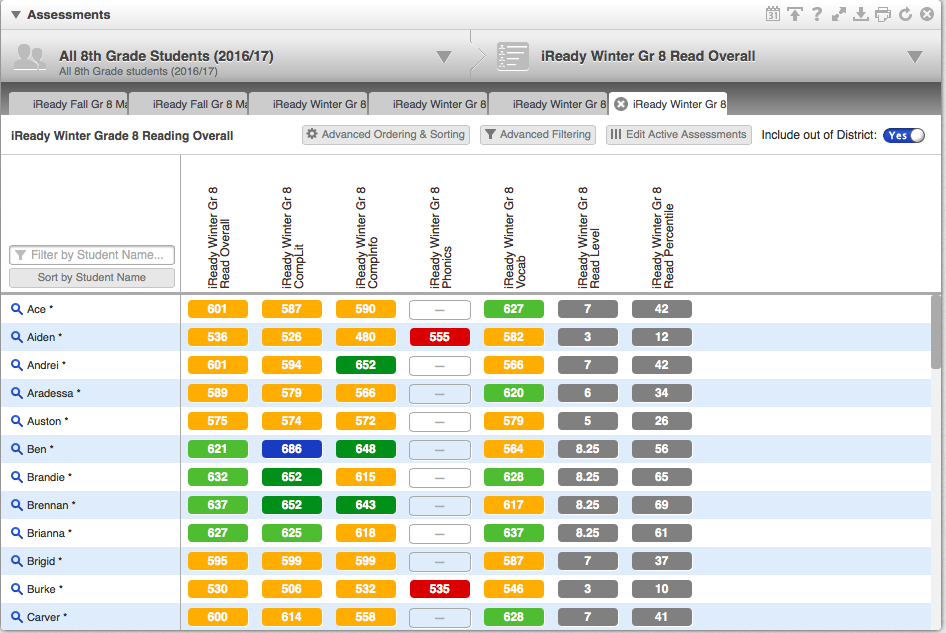Click the assessment list icon
Image resolution: width=946 pixels, height=633 pixels.
coord(513,57)
